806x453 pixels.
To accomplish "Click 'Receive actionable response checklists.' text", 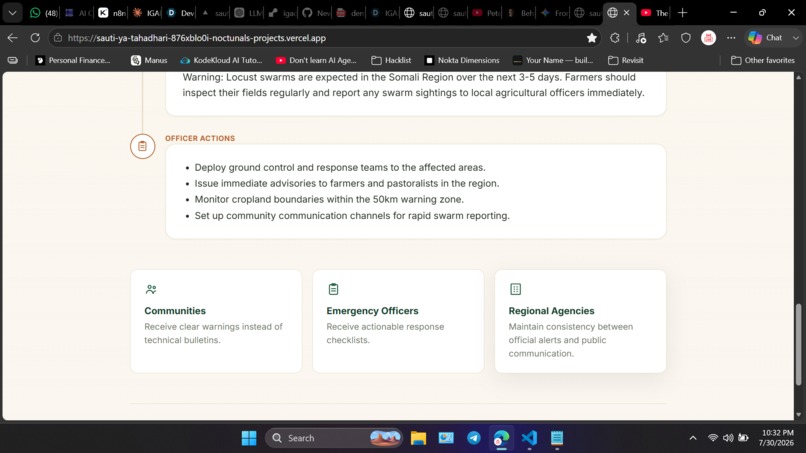I will coord(385,333).
